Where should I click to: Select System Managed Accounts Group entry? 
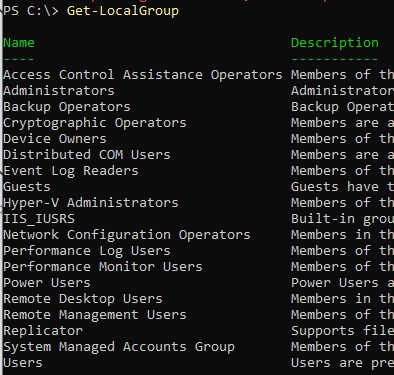(x=119, y=347)
